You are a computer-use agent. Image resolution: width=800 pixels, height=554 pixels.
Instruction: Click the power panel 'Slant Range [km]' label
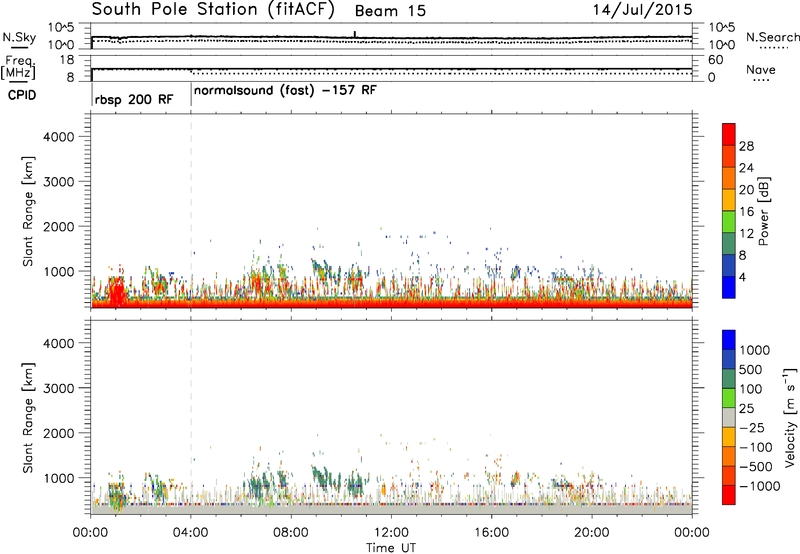[28, 211]
